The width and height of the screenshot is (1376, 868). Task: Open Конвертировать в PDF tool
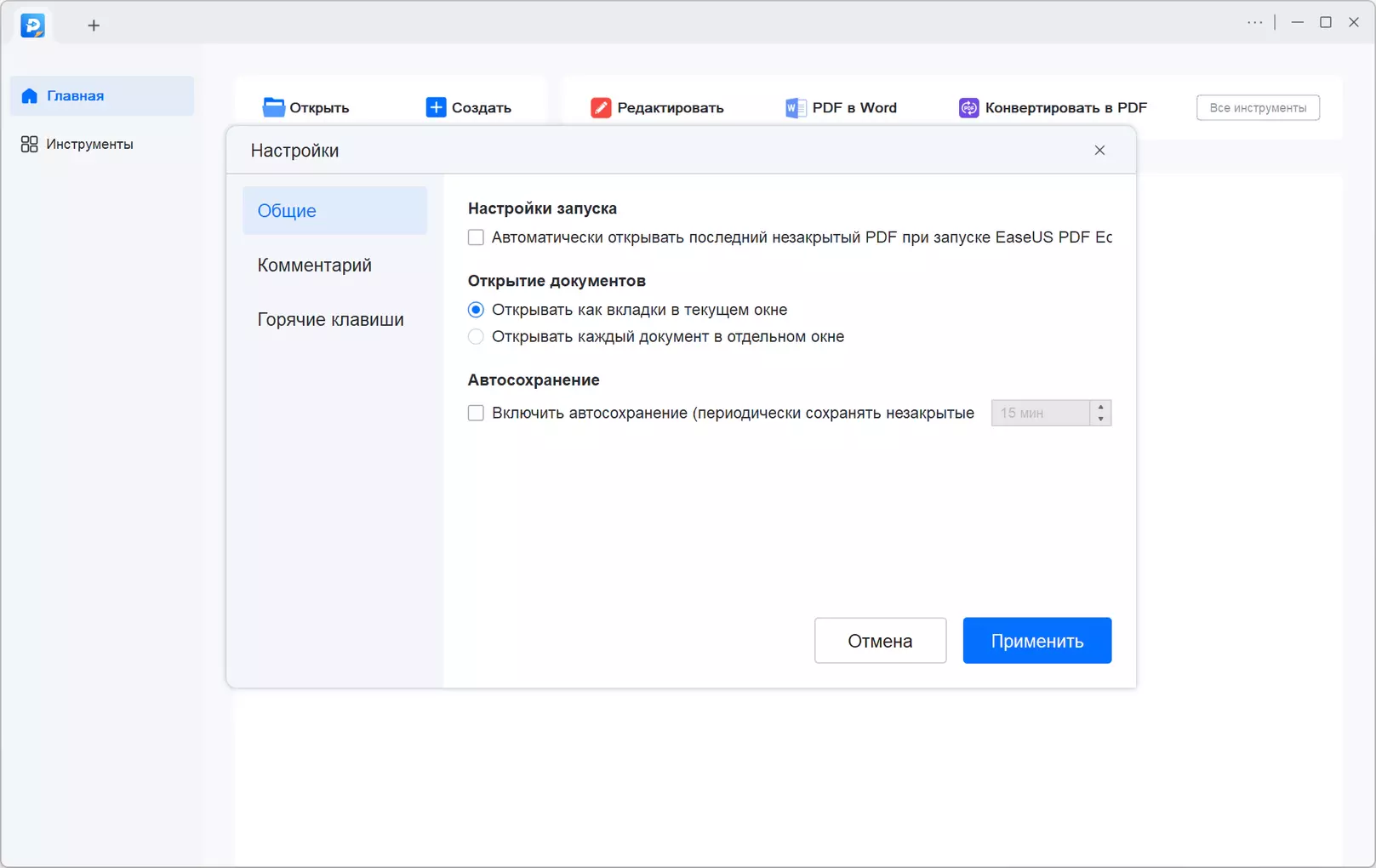click(x=1053, y=107)
